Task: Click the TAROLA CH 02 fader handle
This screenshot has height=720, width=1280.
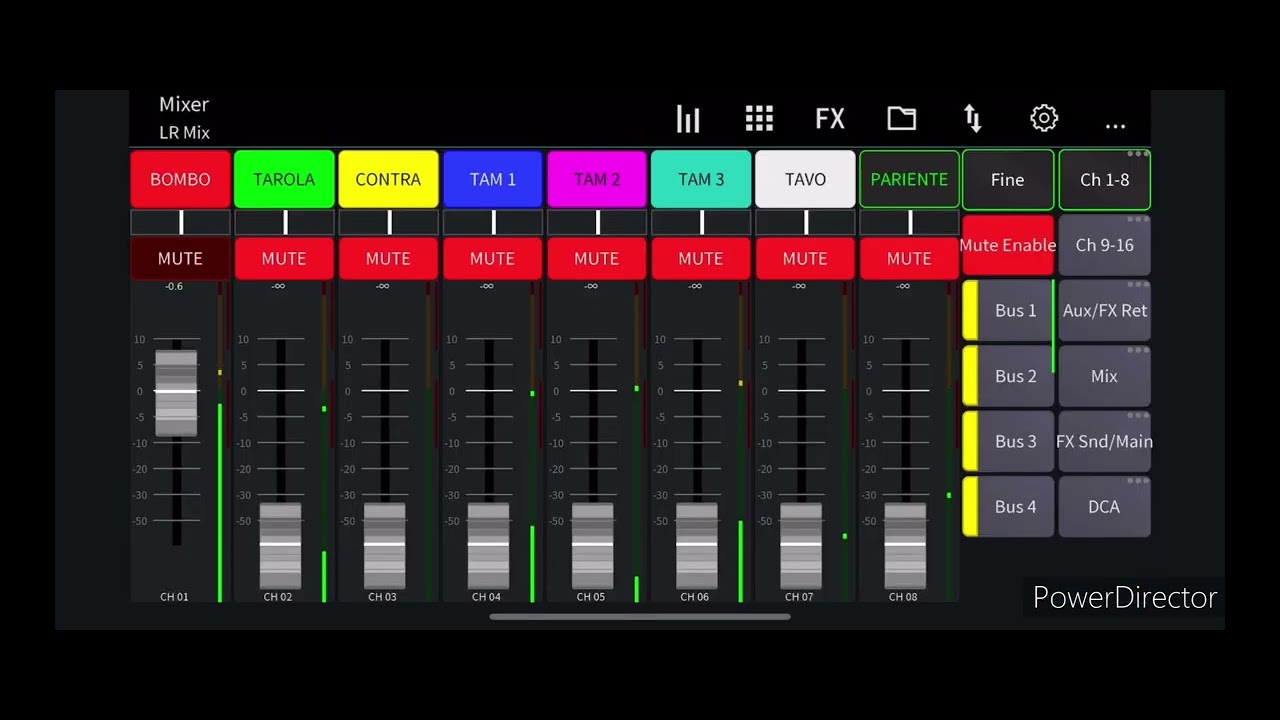Action: pos(280,546)
